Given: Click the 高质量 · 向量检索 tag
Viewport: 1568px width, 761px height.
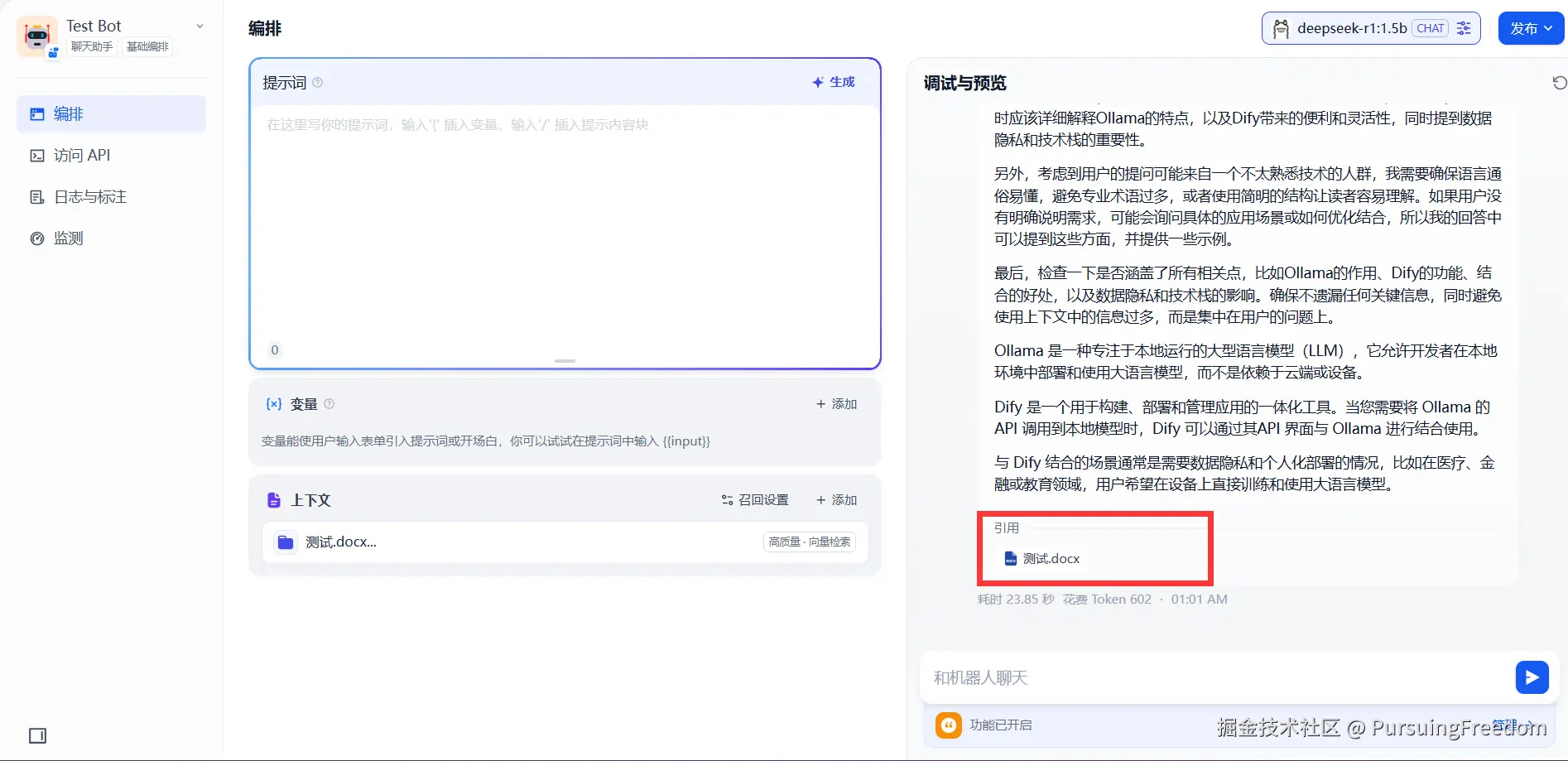Looking at the screenshot, I should pyautogui.click(x=810, y=542).
